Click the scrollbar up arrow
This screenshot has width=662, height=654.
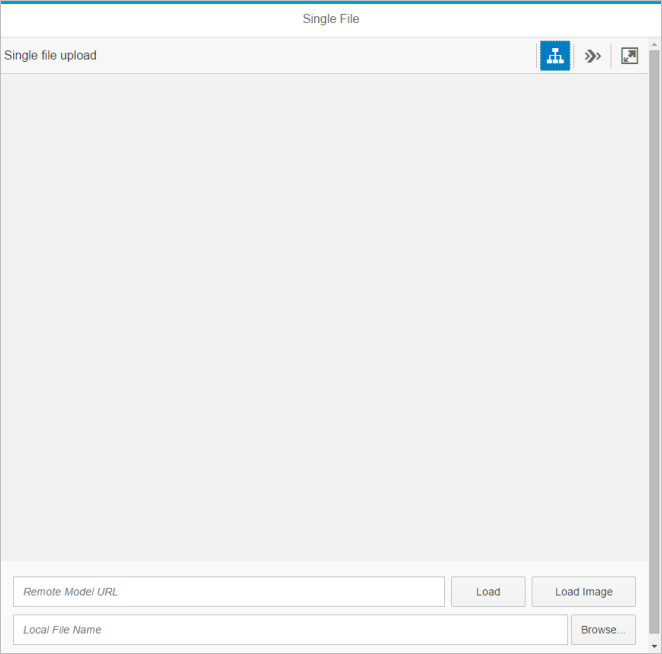[655, 44]
